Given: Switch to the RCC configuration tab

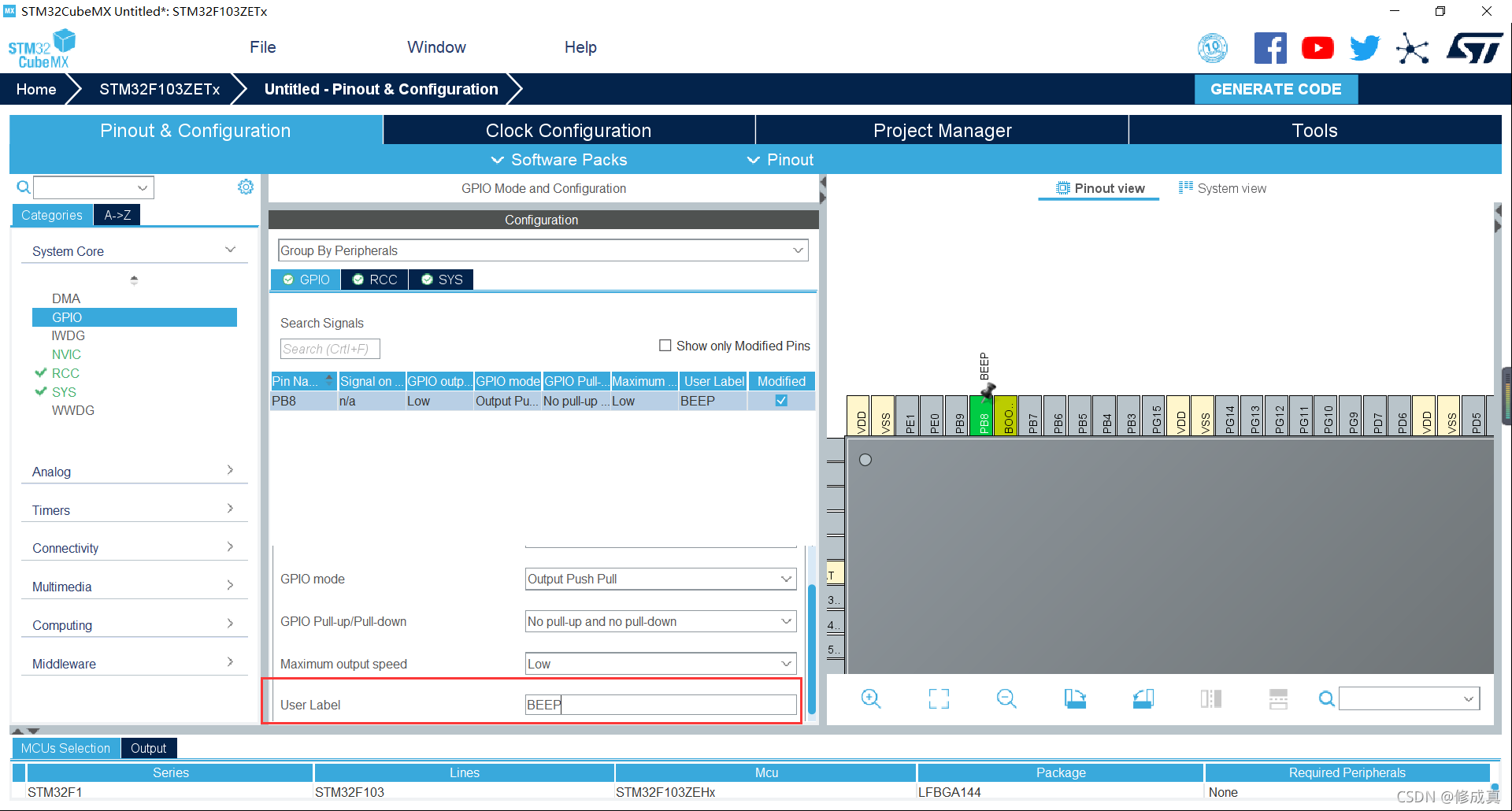Looking at the screenshot, I should tap(375, 280).
